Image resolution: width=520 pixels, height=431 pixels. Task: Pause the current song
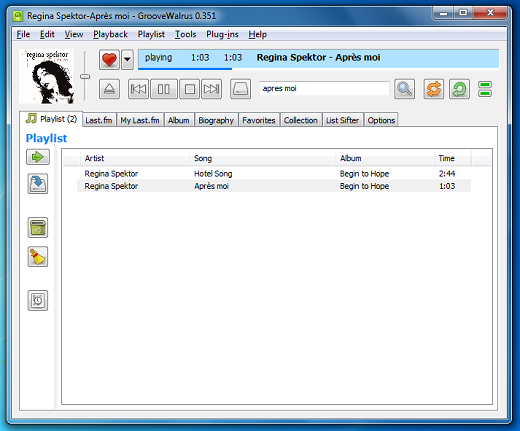coord(164,89)
